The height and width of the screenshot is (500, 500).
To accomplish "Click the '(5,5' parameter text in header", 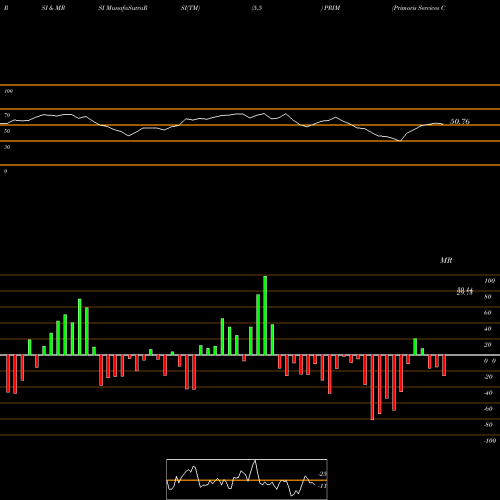I will (x=257, y=8).
